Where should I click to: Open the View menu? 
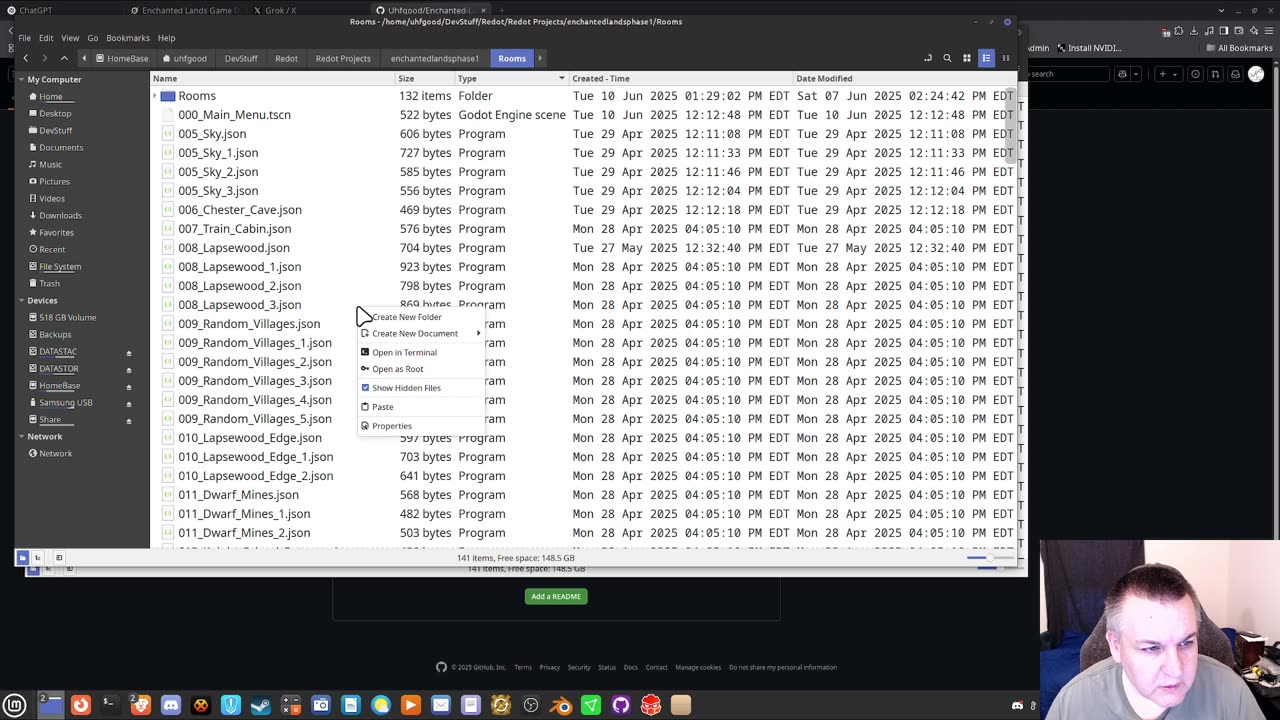(x=70, y=38)
